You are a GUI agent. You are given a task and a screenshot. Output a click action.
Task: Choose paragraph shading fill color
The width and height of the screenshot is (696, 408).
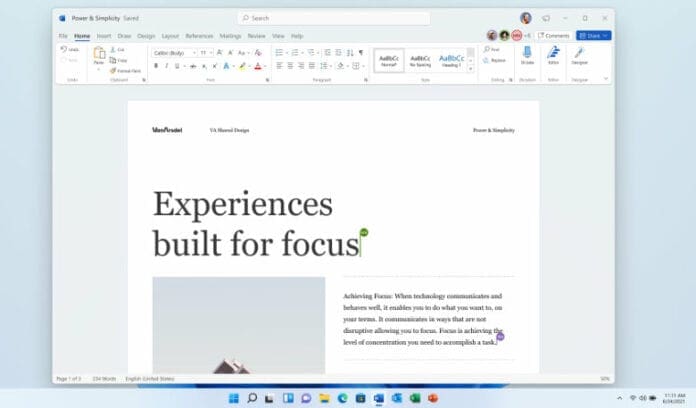(340, 66)
